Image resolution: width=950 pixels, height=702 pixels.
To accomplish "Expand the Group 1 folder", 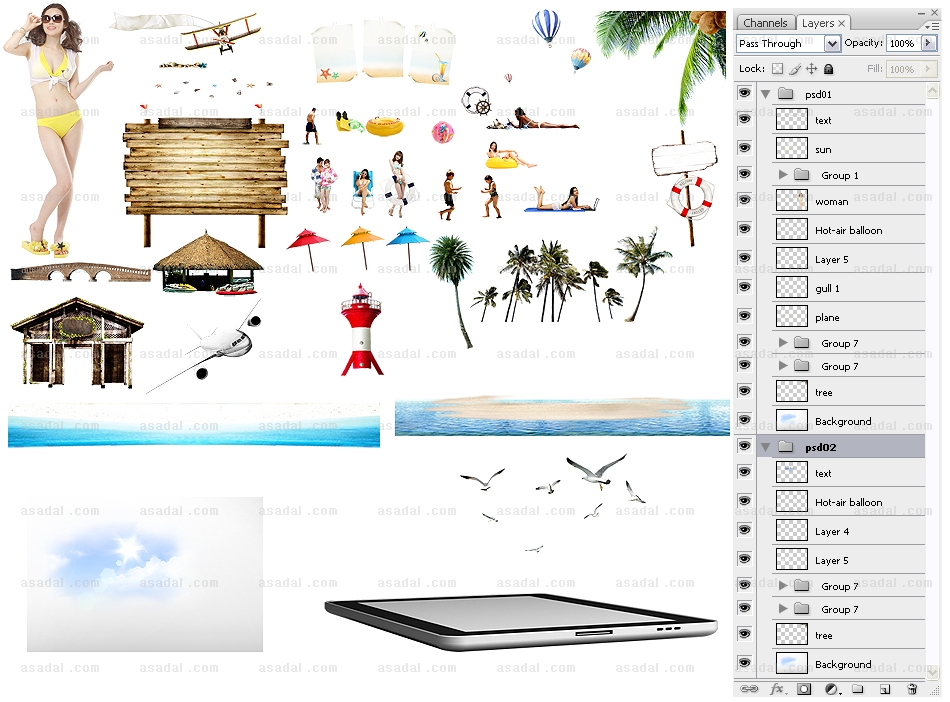I will click(x=783, y=175).
